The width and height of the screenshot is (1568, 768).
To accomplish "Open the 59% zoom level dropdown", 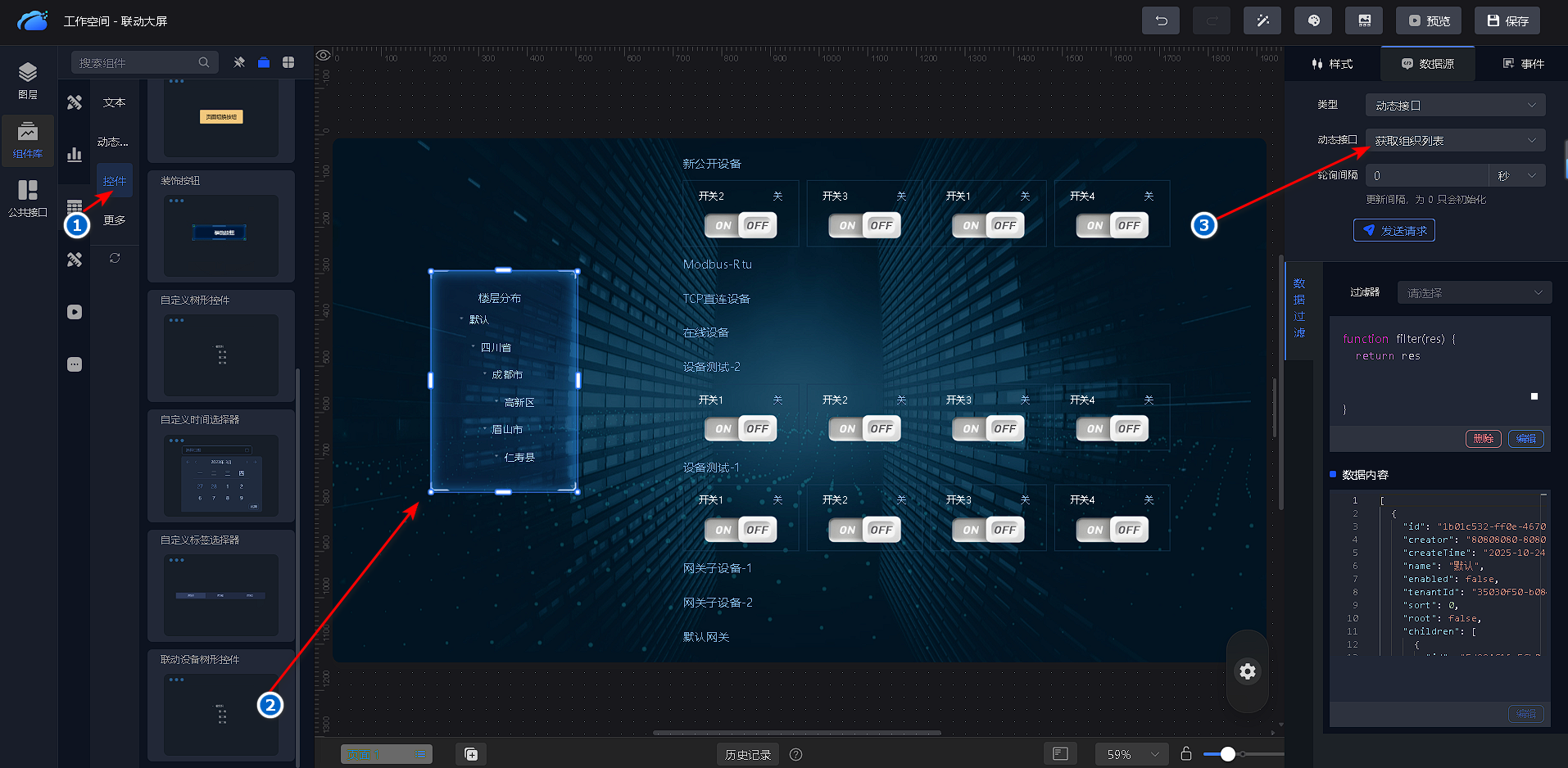I will coord(1132,754).
